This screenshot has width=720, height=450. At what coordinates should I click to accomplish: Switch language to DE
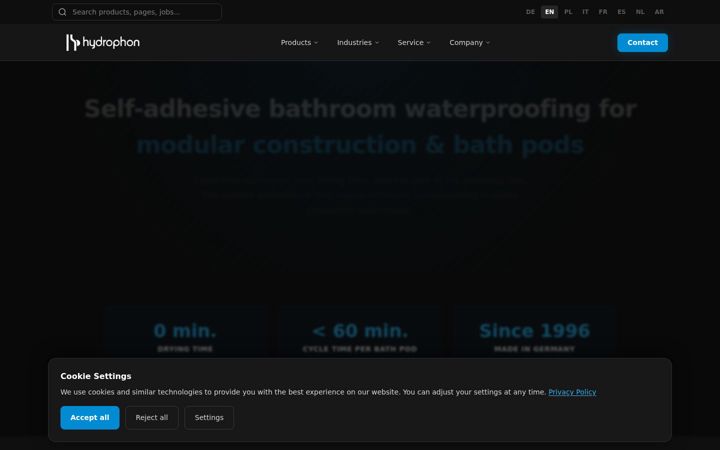click(530, 12)
